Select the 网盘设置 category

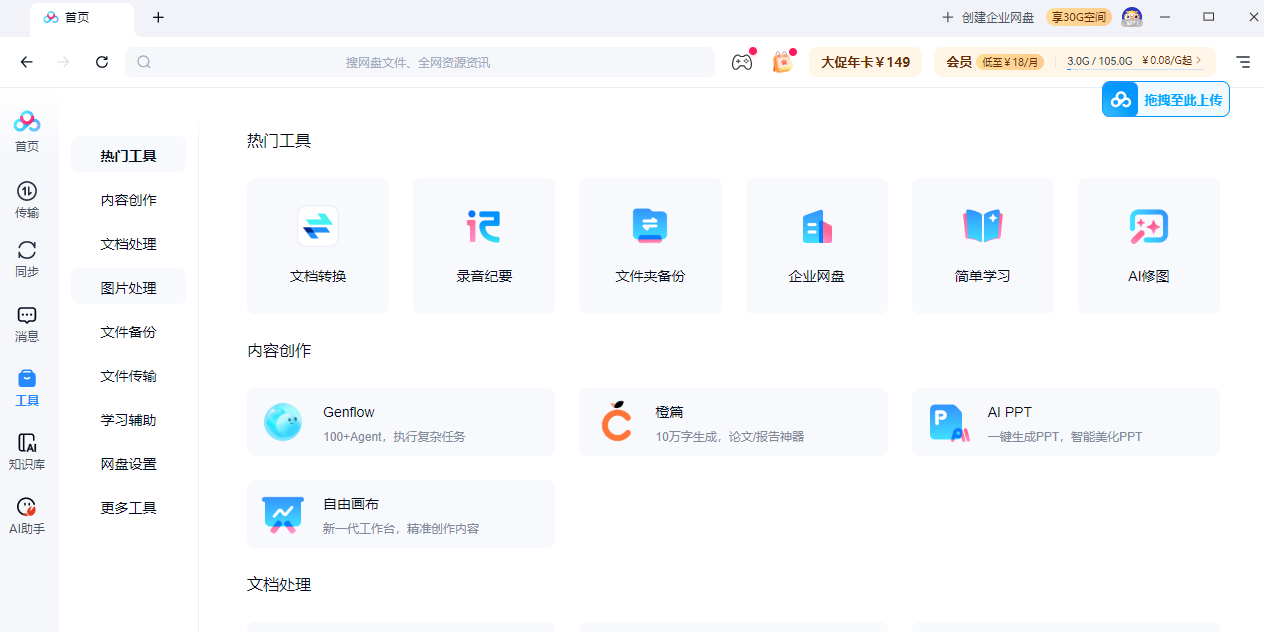(128, 464)
